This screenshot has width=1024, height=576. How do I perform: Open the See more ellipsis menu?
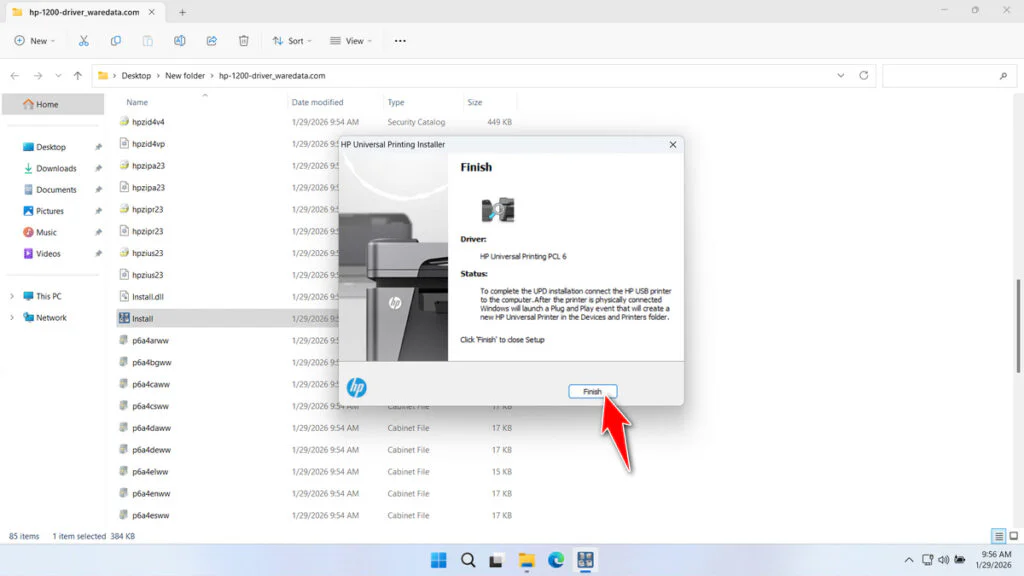pos(399,40)
